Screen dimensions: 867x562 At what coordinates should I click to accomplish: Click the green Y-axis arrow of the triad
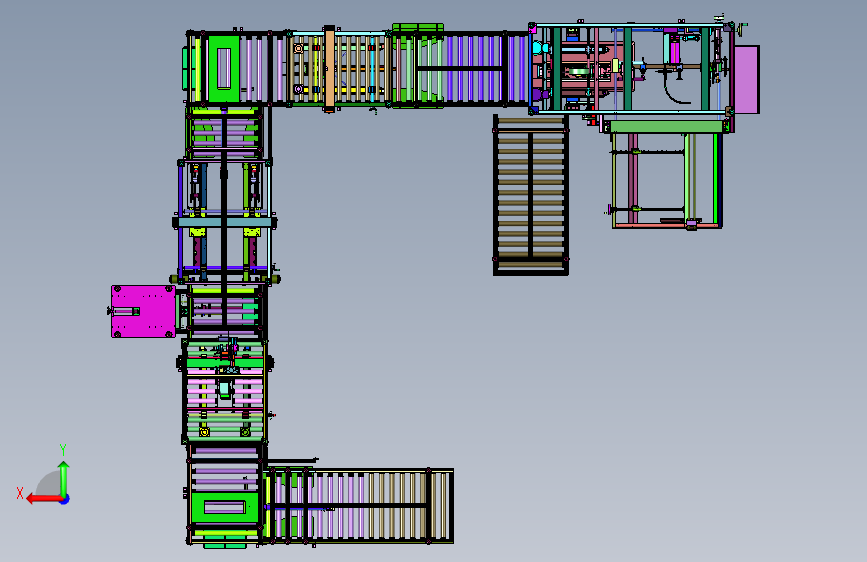click(x=64, y=478)
